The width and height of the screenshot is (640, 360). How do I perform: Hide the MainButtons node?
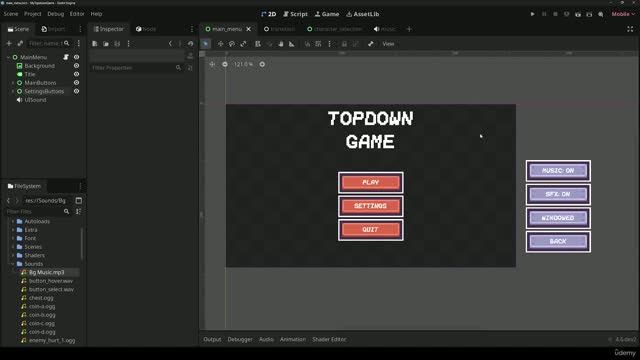tap(76, 83)
